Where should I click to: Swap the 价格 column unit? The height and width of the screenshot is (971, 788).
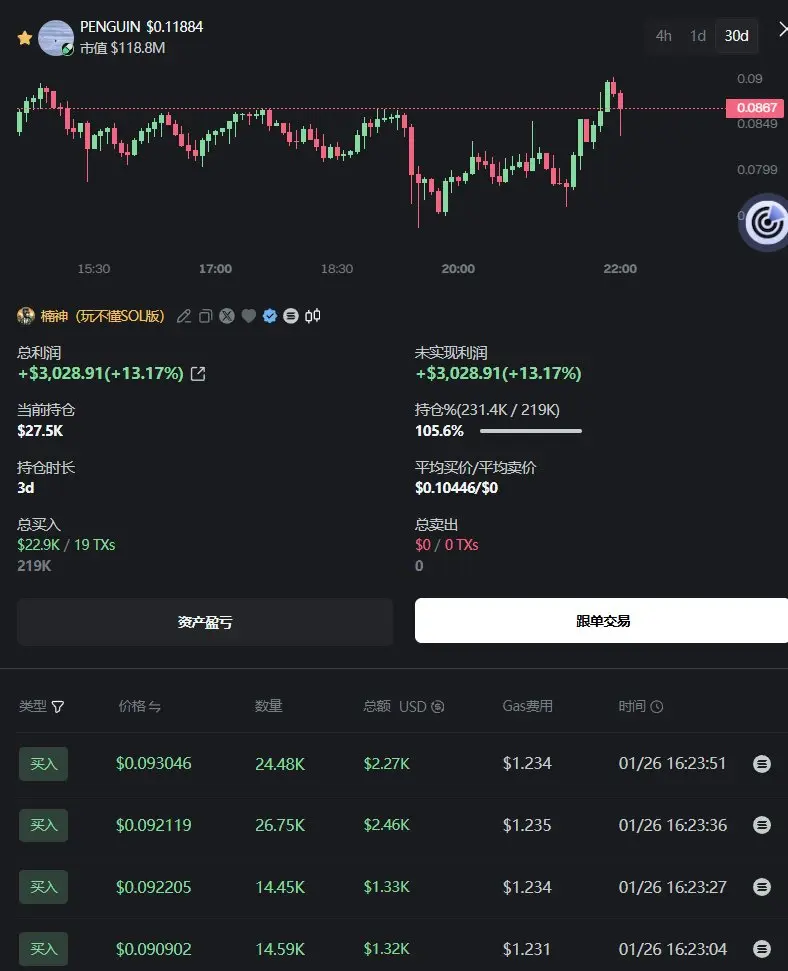click(x=155, y=707)
